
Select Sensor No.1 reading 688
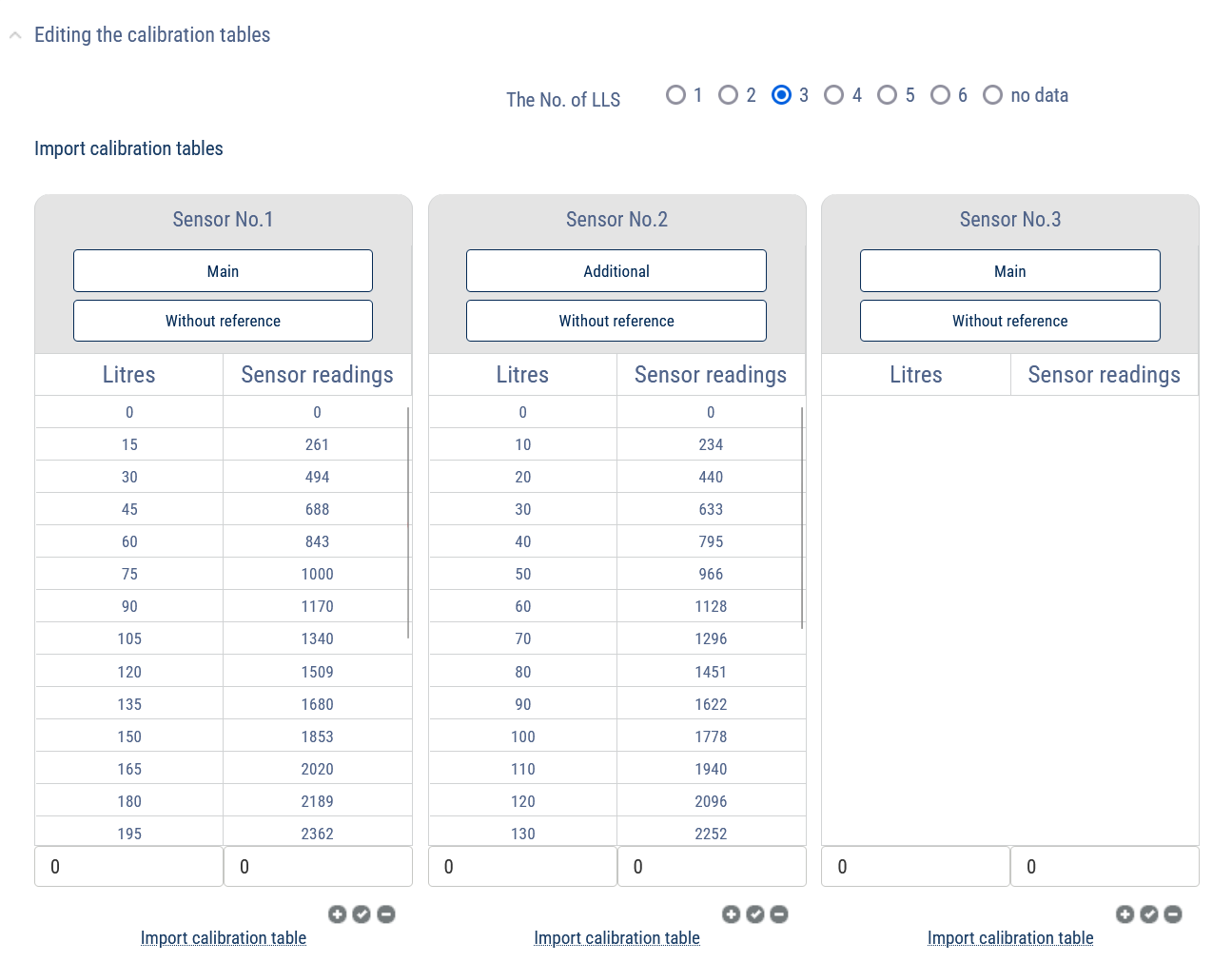click(318, 509)
